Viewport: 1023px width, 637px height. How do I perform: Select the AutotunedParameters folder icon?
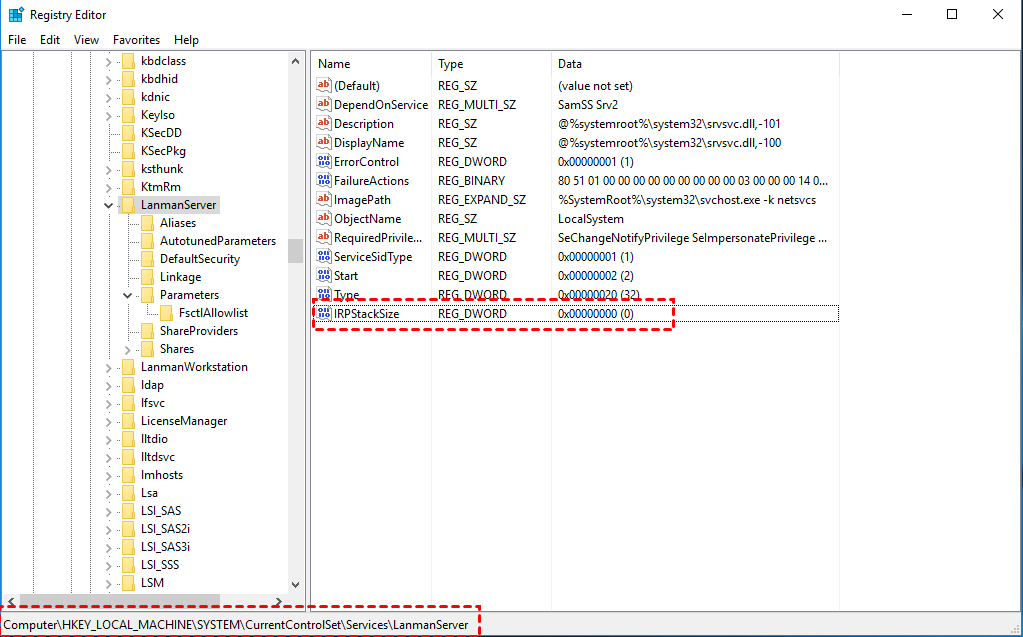coord(147,241)
